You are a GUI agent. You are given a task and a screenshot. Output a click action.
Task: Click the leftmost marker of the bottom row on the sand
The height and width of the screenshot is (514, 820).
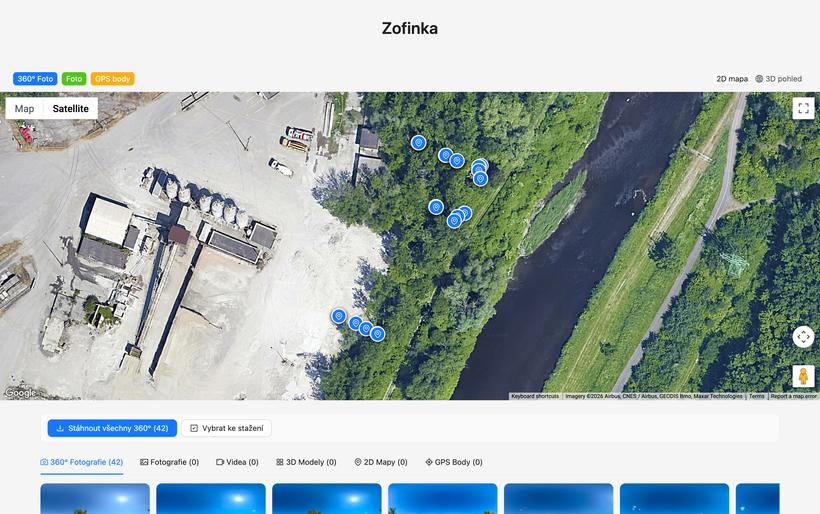[x=339, y=316]
